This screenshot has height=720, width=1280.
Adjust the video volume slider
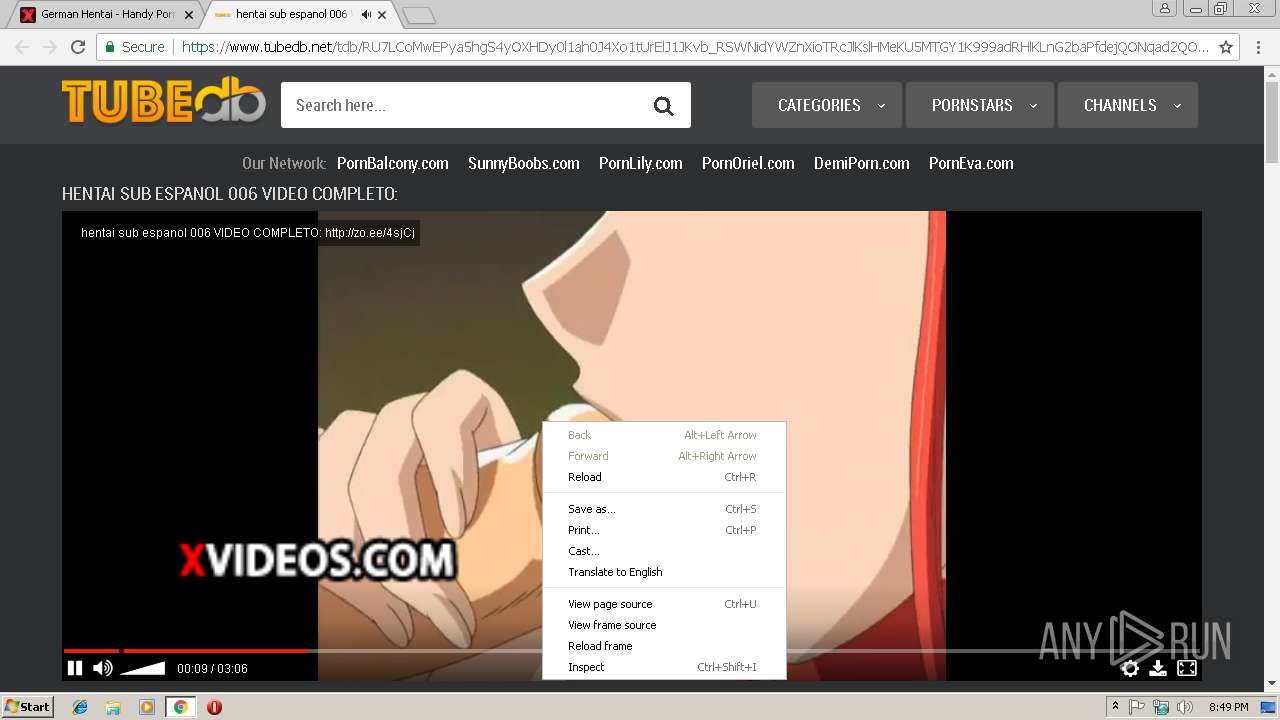pyautogui.click(x=143, y=668)
